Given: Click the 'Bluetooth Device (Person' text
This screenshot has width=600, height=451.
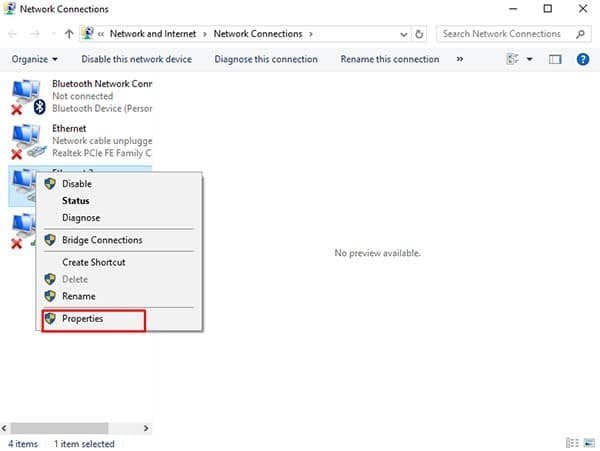Looking at the screenshot, I should pyautogui.click(x=102, y=109).
